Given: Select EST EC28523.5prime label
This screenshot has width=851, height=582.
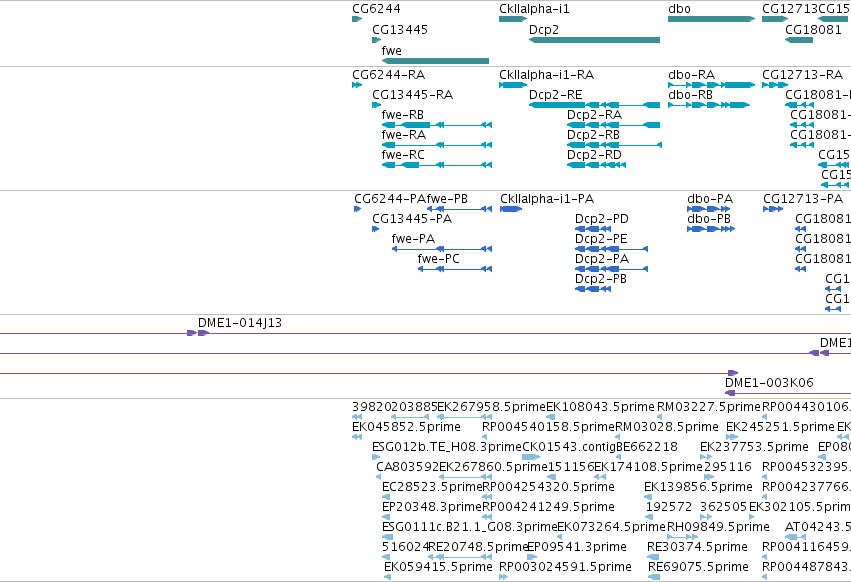Looking at the screenshot, I should 432,488.
